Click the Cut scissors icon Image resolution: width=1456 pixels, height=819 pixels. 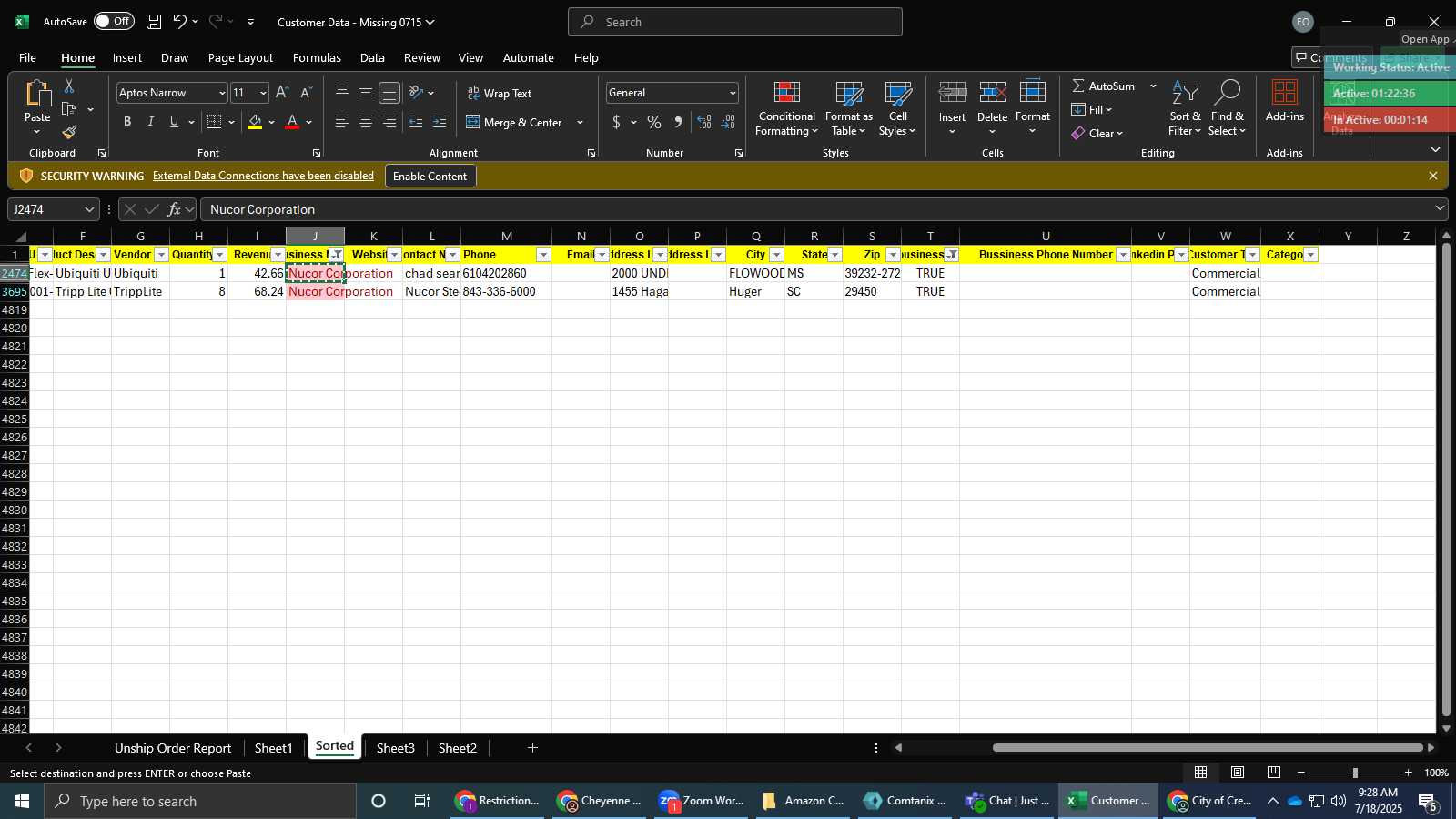[69, 86]
